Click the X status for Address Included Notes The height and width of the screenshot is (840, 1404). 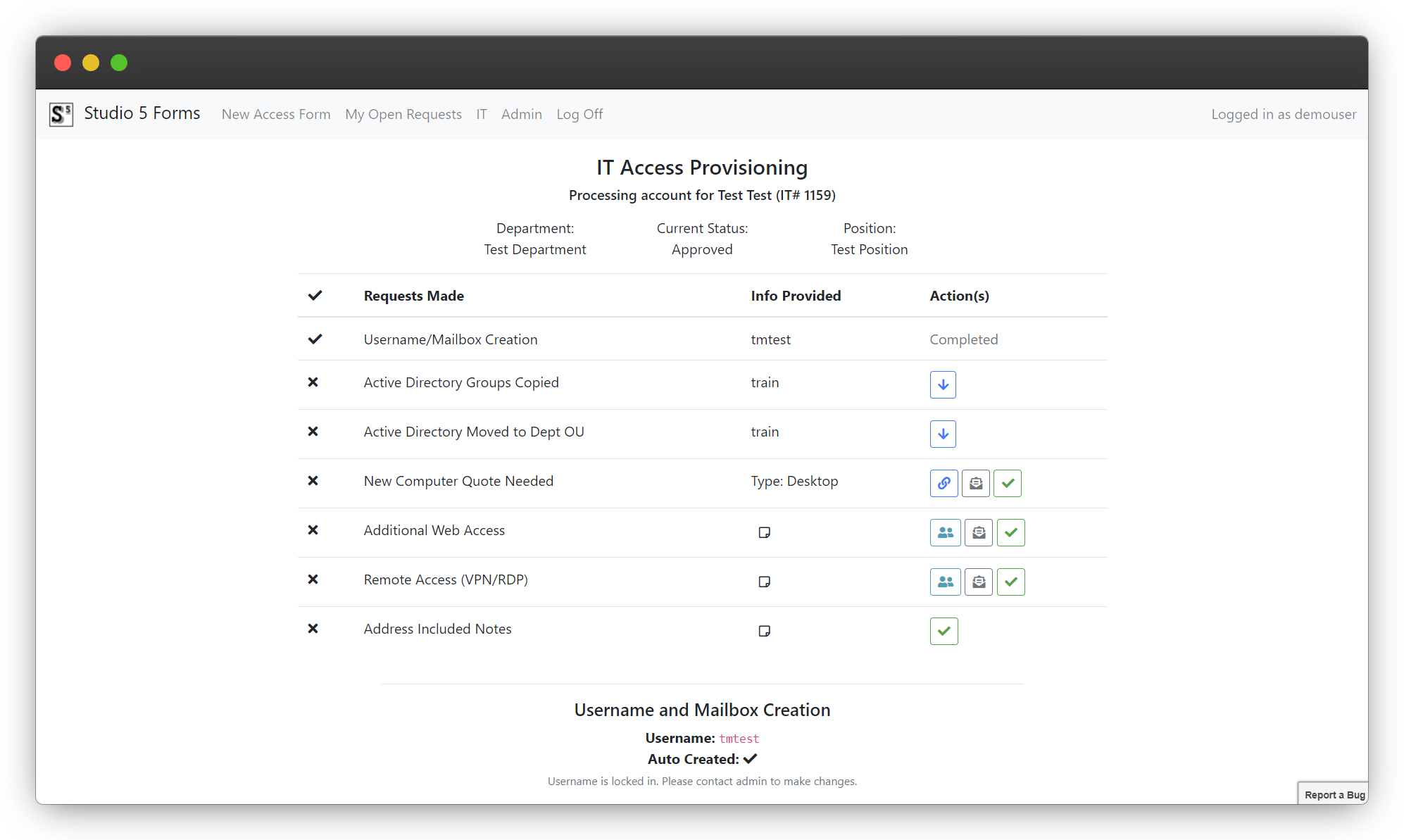tap(313, 629)
